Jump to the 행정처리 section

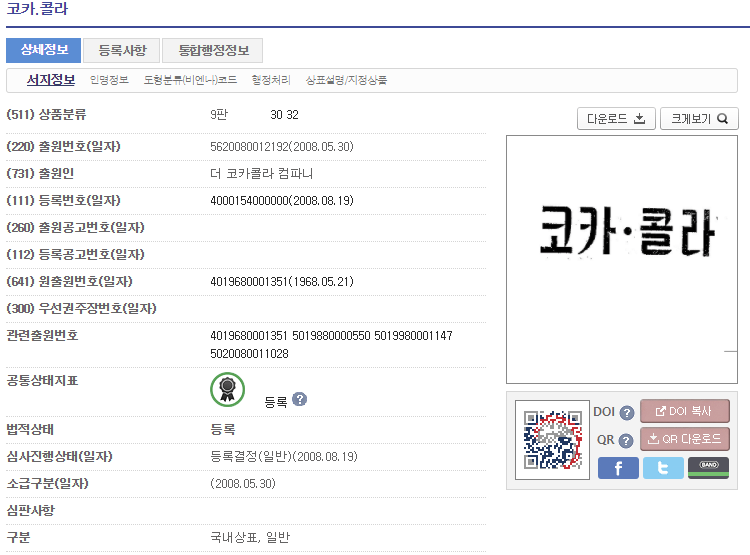[271, 80]
